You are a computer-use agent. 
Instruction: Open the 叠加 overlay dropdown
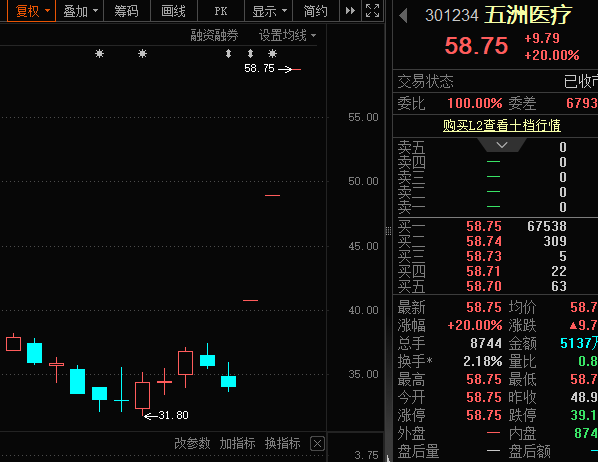[x=80, y=11]
